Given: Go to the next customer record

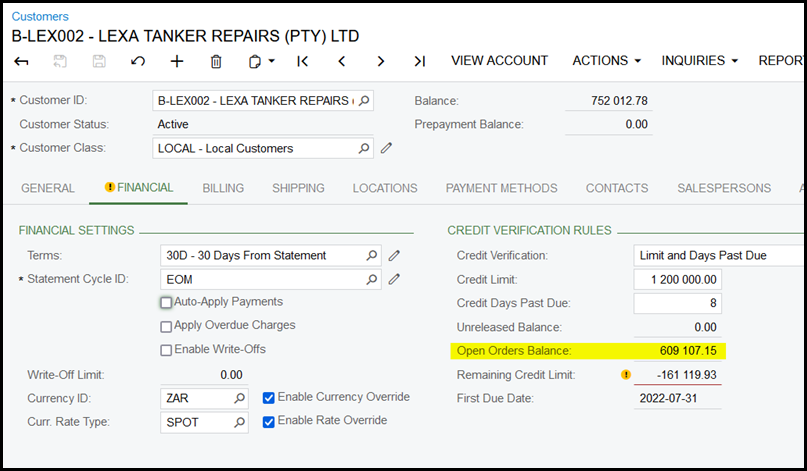Looking at the screenshot, I should pyautogui.click(x=381, y=61).
